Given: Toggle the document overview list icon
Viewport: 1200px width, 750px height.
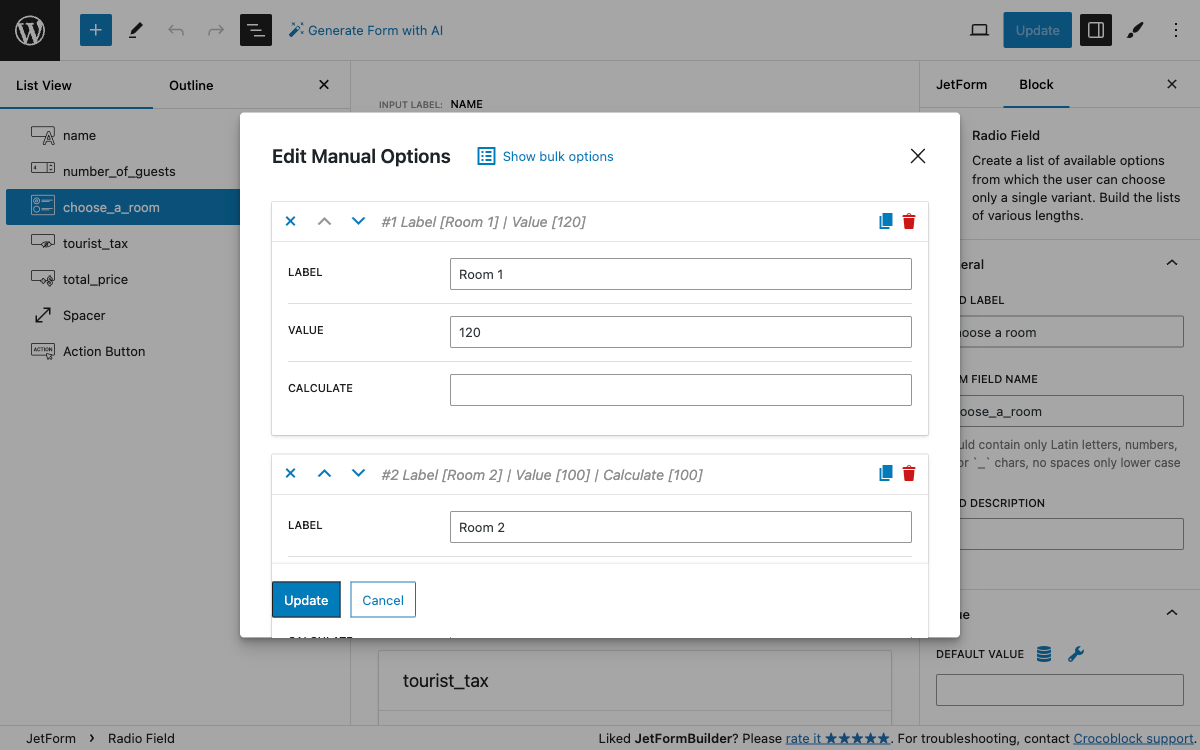Looking at the screenshot, I should (x=256, y=30).
